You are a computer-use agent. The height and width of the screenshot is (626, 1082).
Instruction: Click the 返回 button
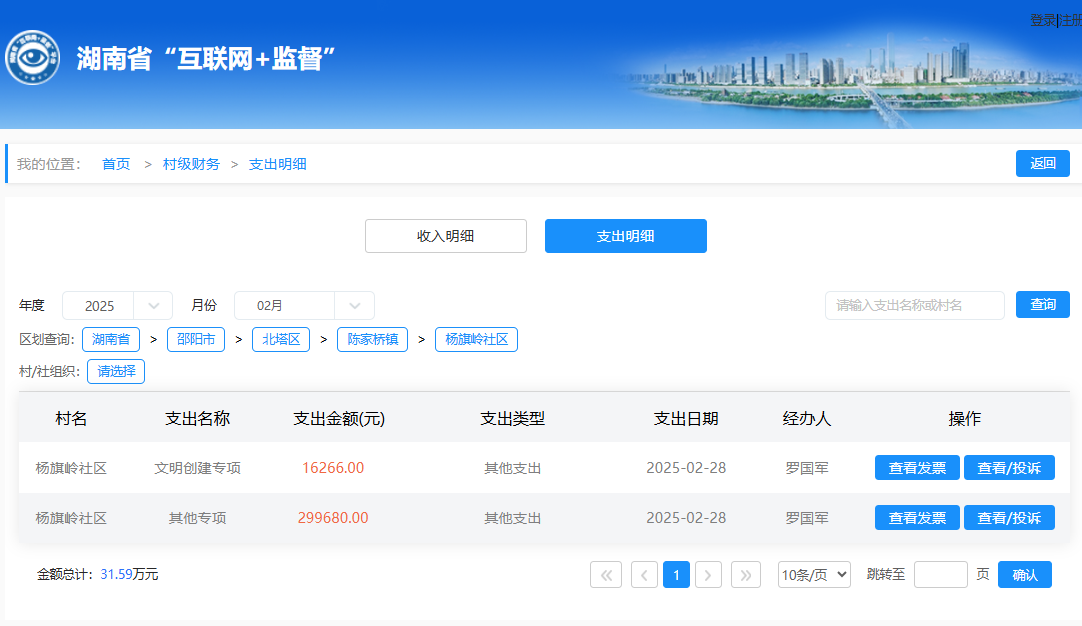click(x=1043, y=164)
